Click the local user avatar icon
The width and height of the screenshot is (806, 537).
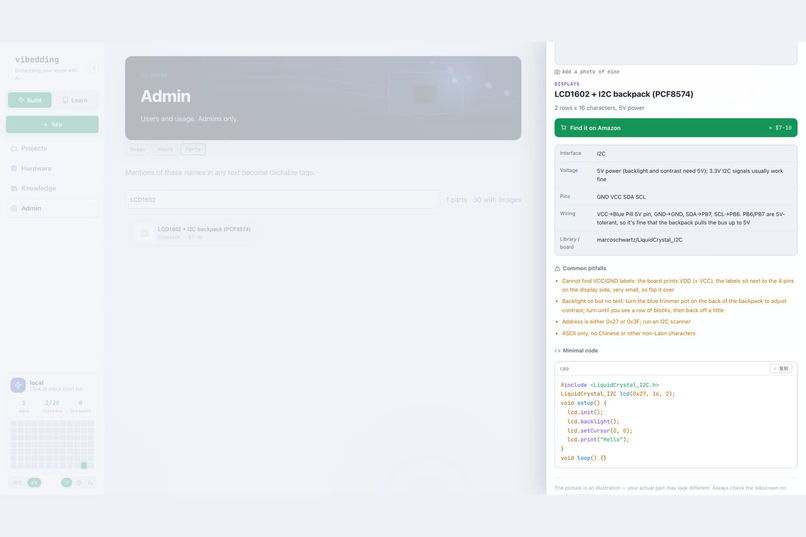tap(18, 385)
